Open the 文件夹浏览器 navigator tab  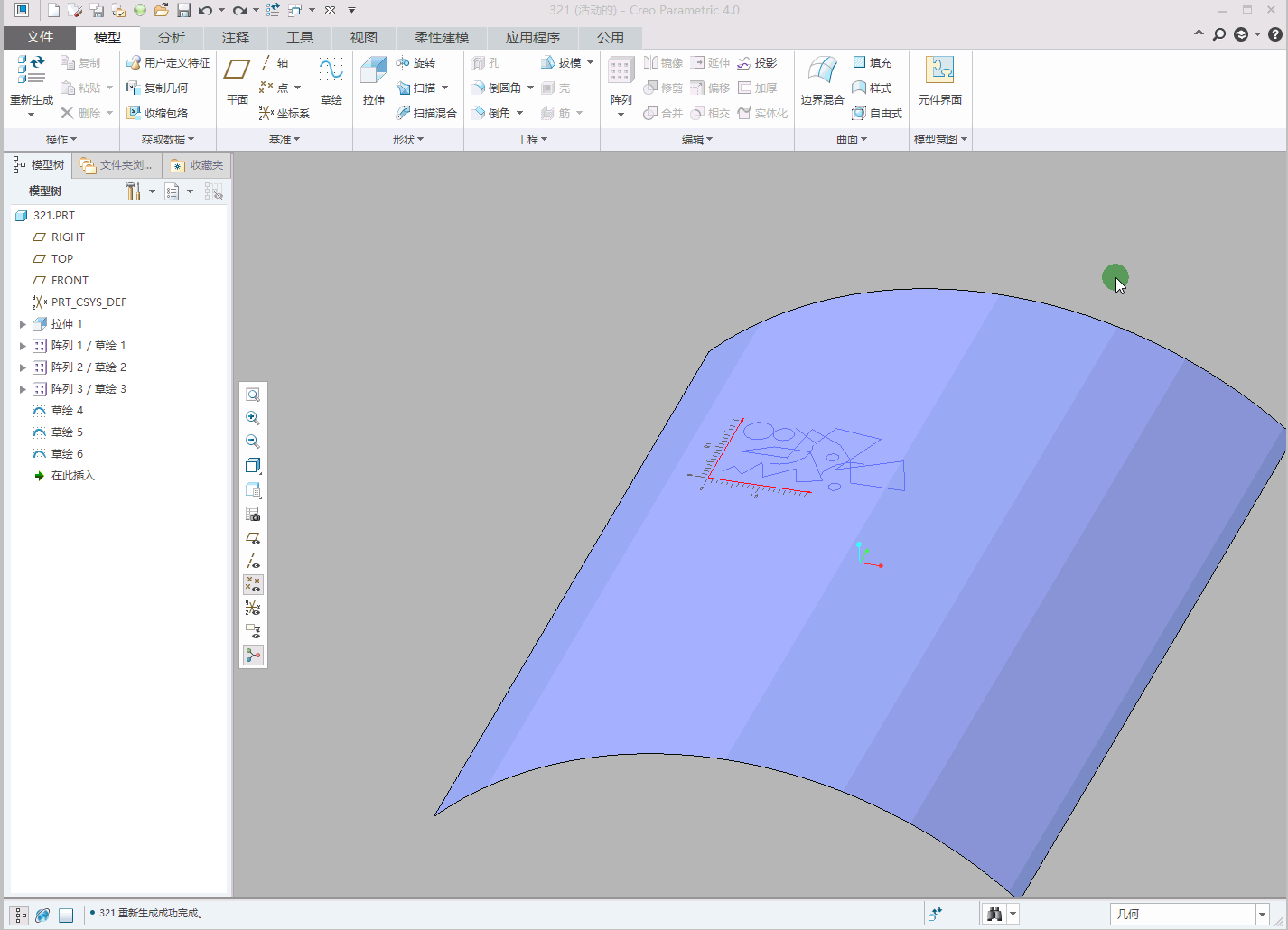pyautogui.click(x=117, y=165)
